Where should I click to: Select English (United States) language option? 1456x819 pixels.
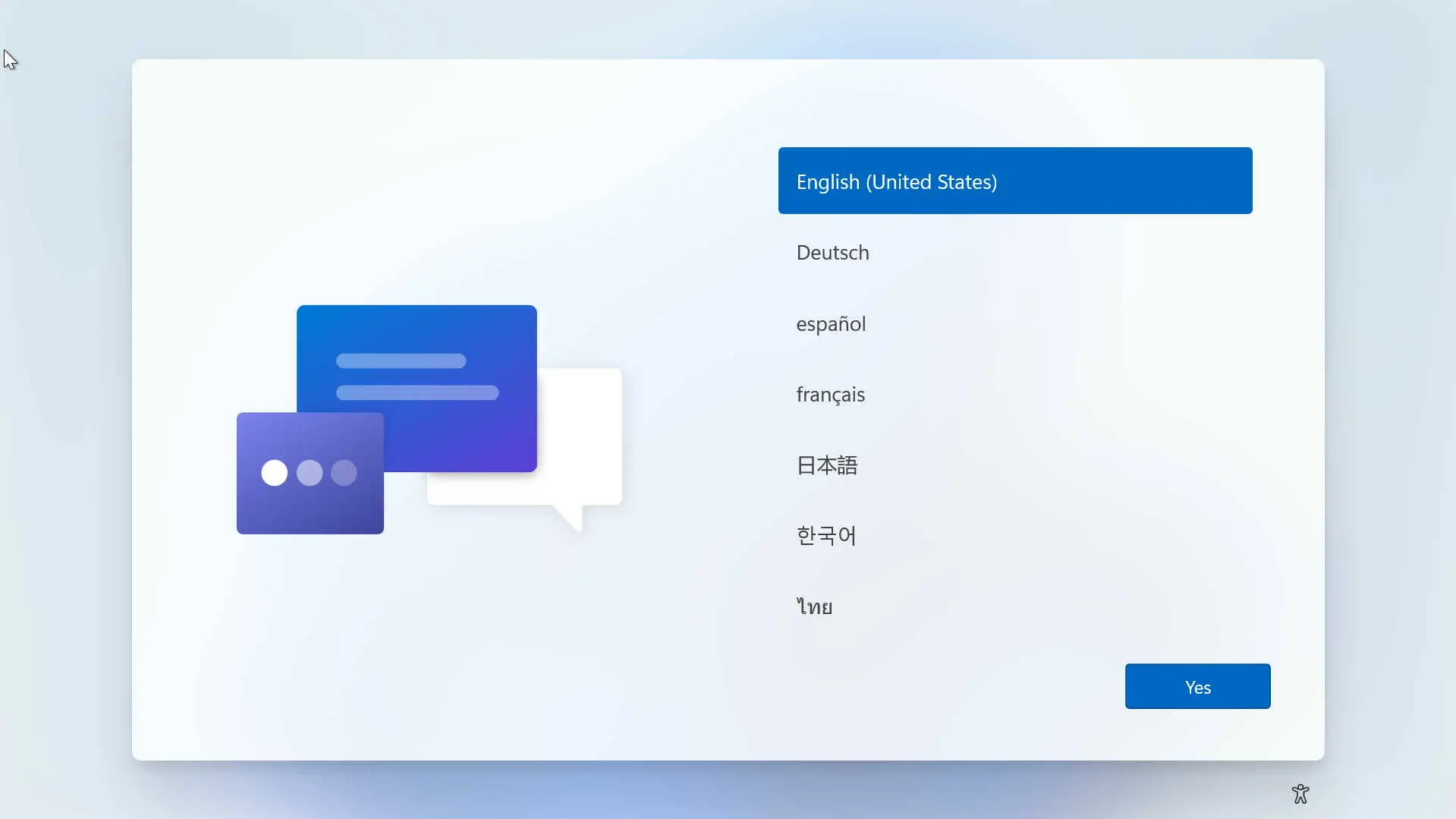click(x=1015, y=181)
